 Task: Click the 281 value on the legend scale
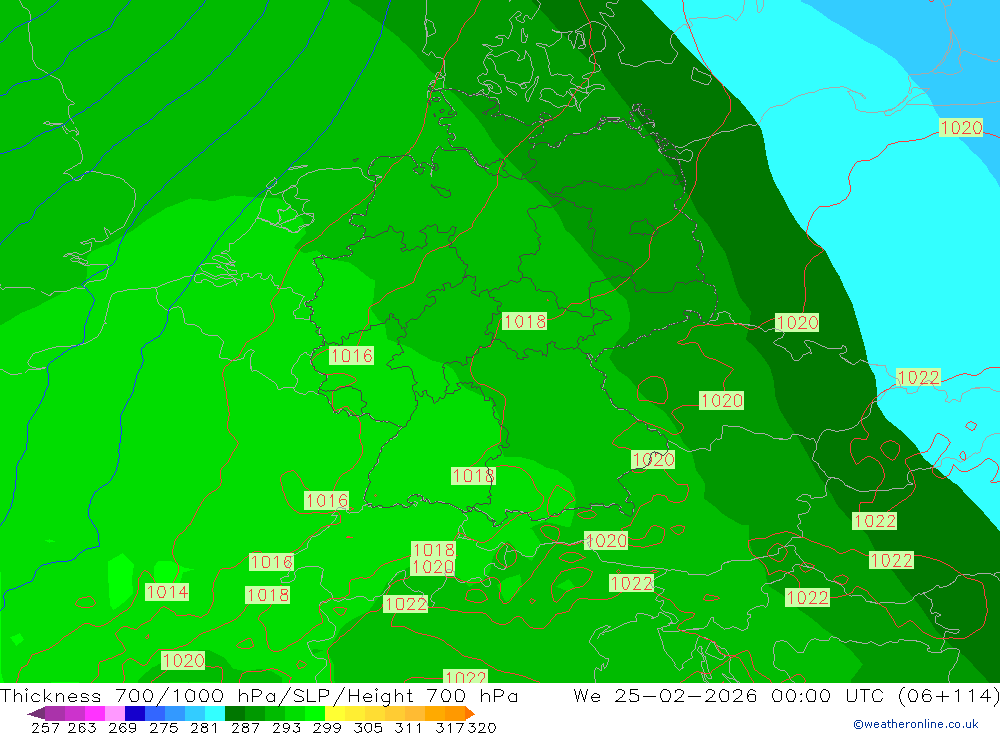204,728
